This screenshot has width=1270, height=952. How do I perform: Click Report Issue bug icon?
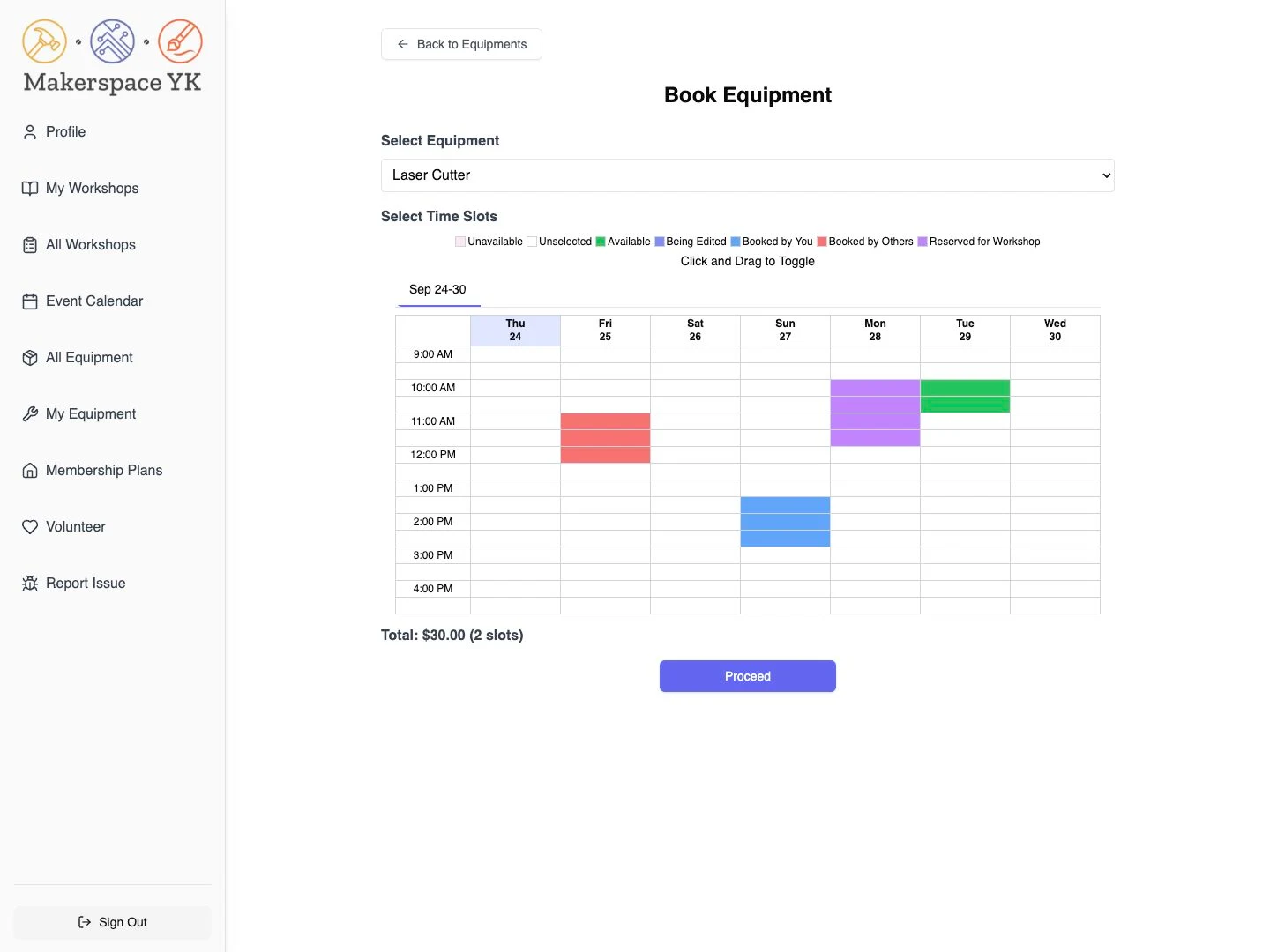pos(30,584)
